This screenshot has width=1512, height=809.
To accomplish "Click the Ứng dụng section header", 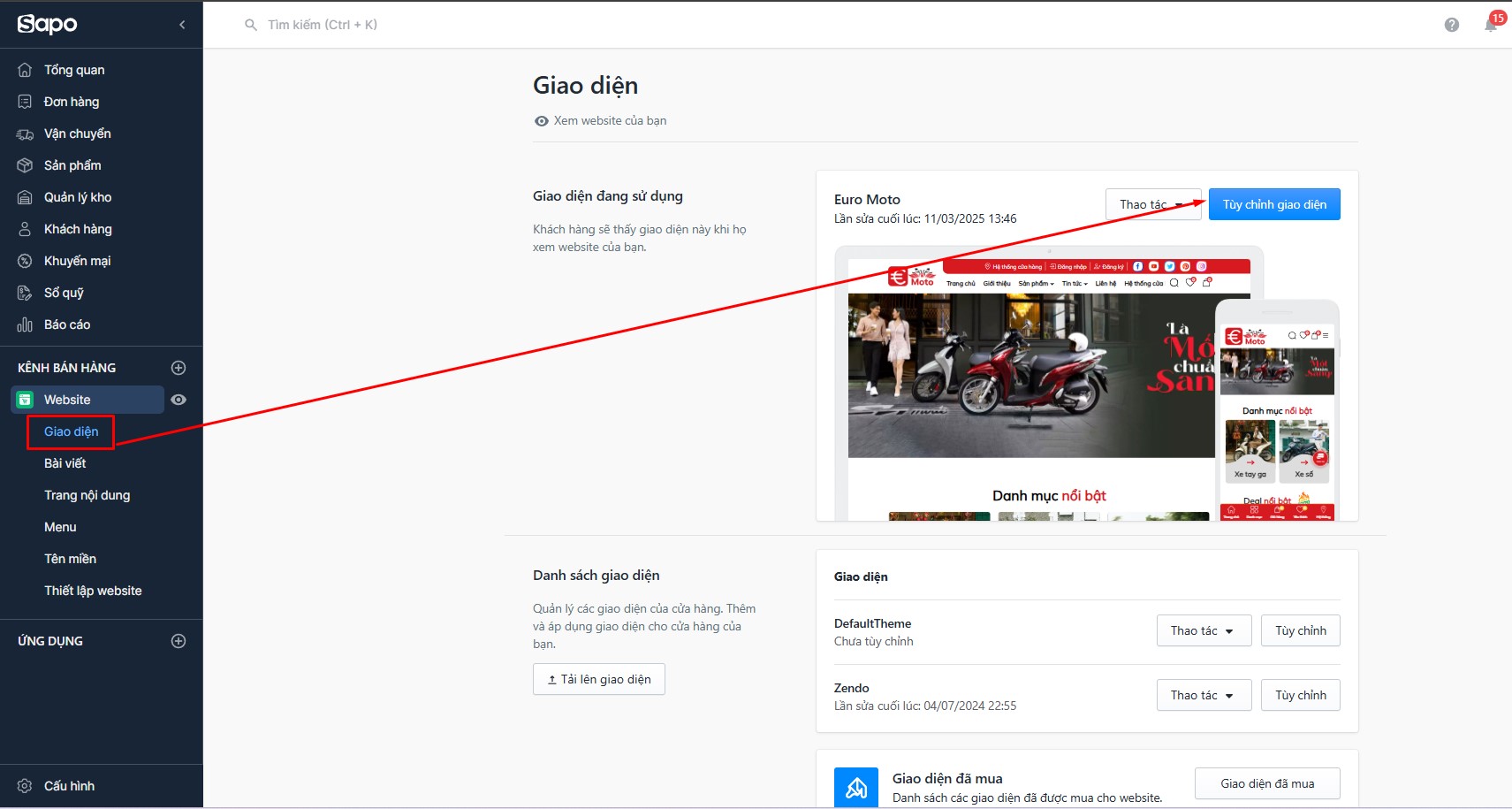I will tap(50, 641).
